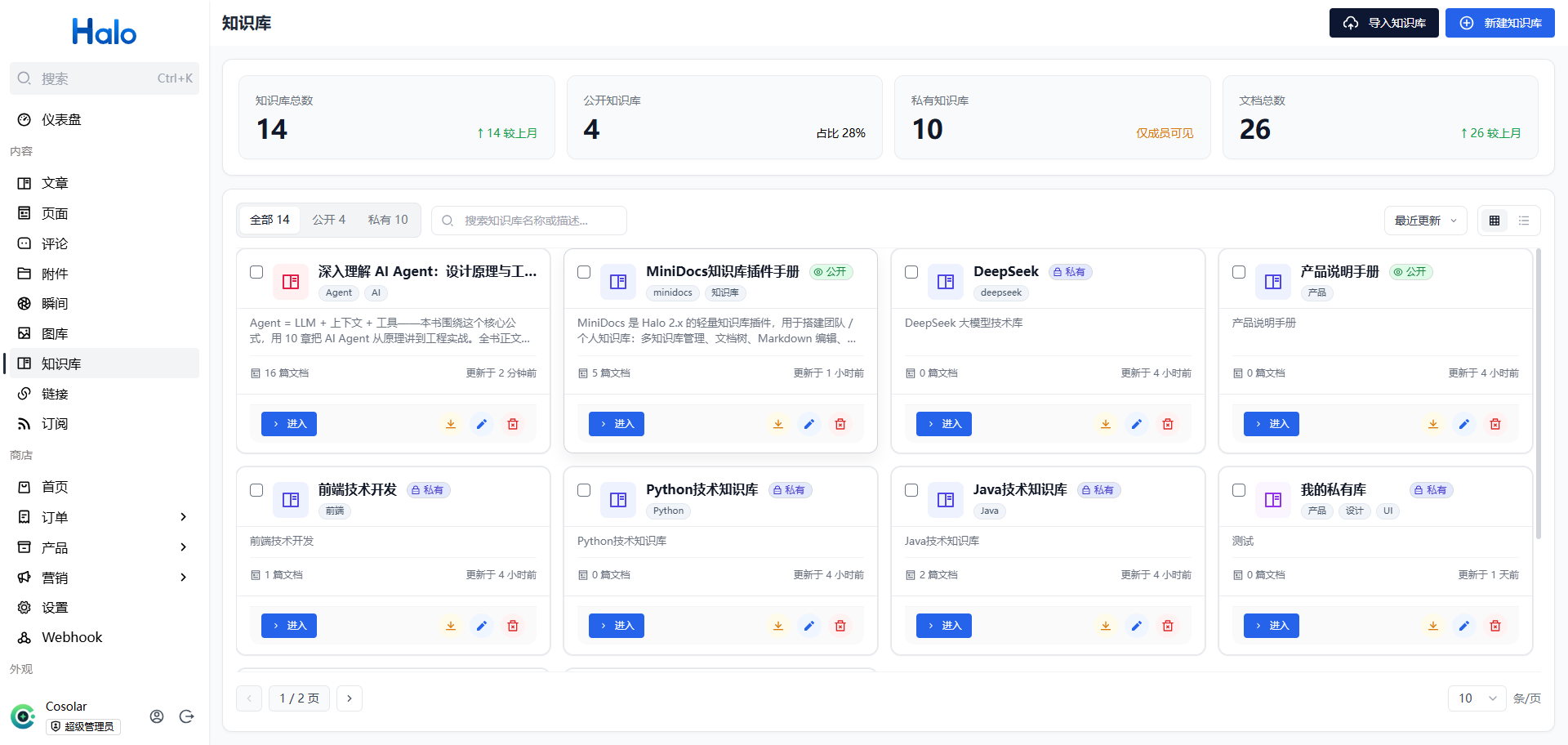Open 附件 in the sidebar
The height and width of the screenshot is (745, 1568).
(105, 274)
